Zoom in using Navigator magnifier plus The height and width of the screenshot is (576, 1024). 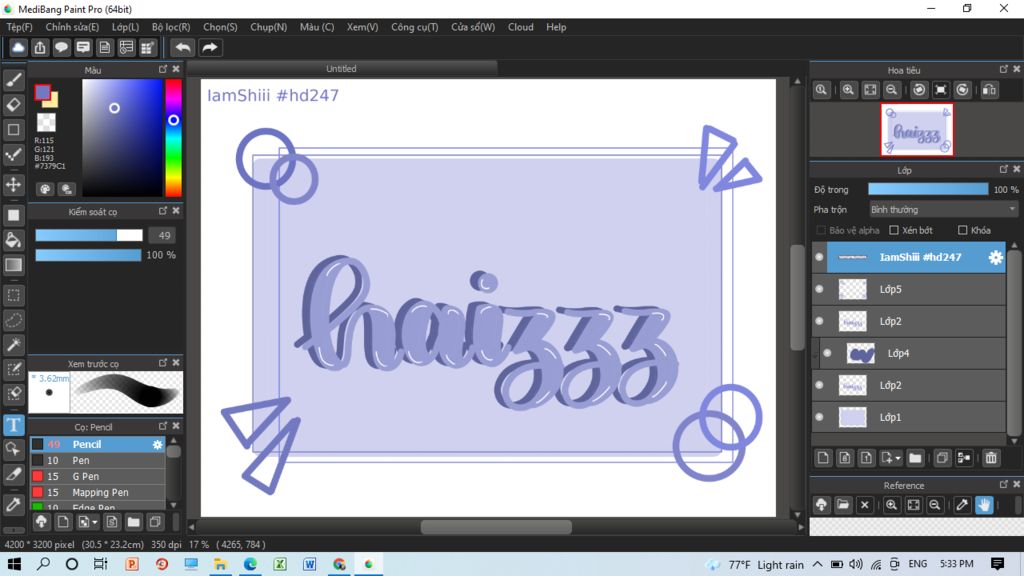click(848, 90)
